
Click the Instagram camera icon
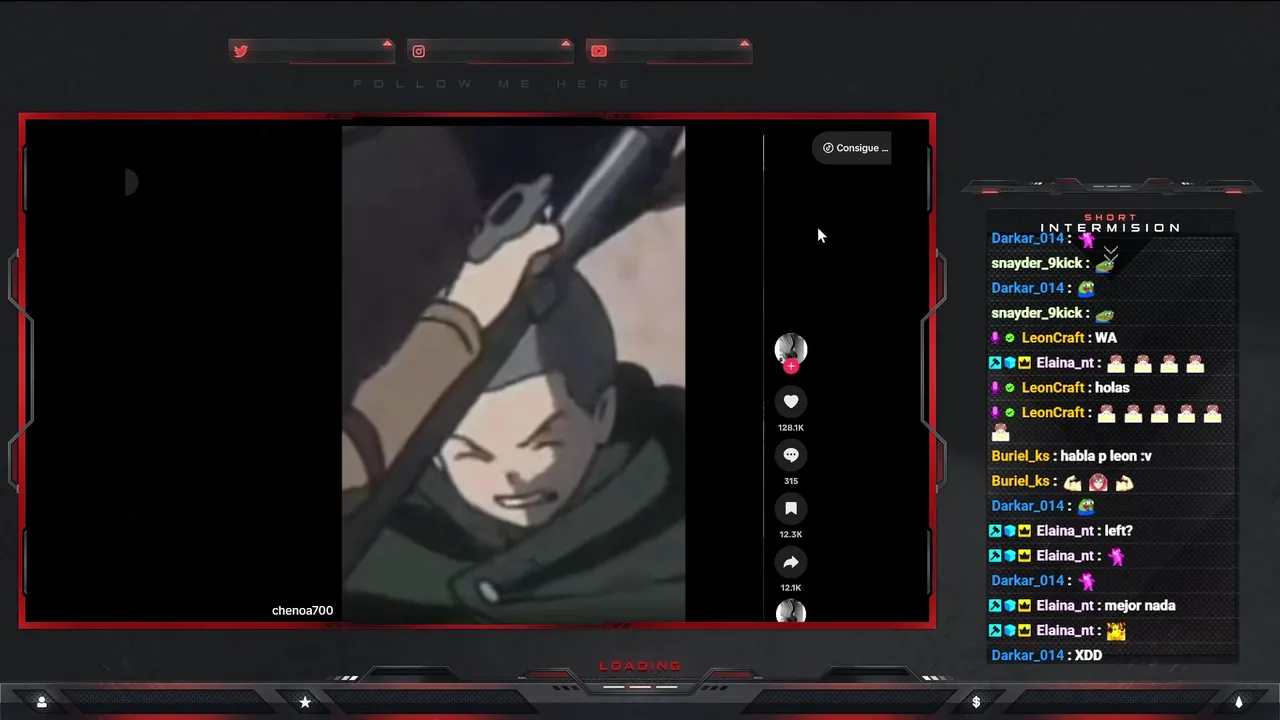point(419,51)
